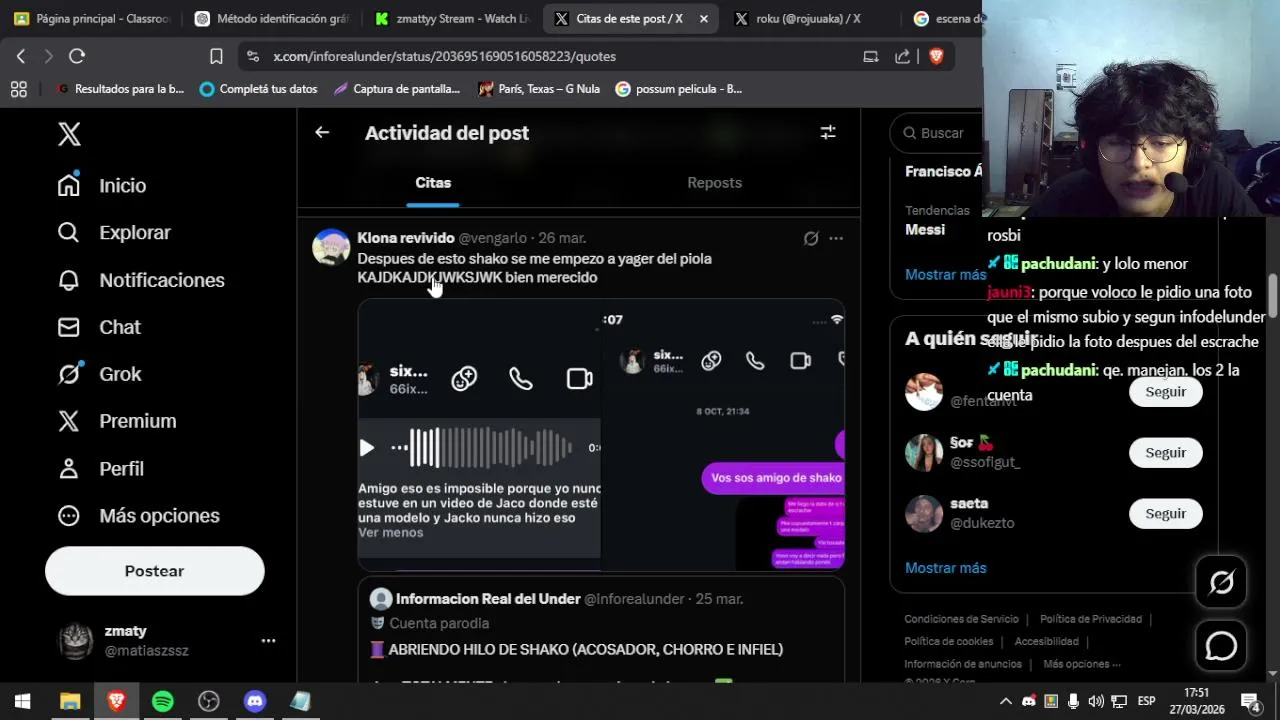Collapse caption with Ver menos
Viewport: 1280px width, 720px height.
coord(390,533)
